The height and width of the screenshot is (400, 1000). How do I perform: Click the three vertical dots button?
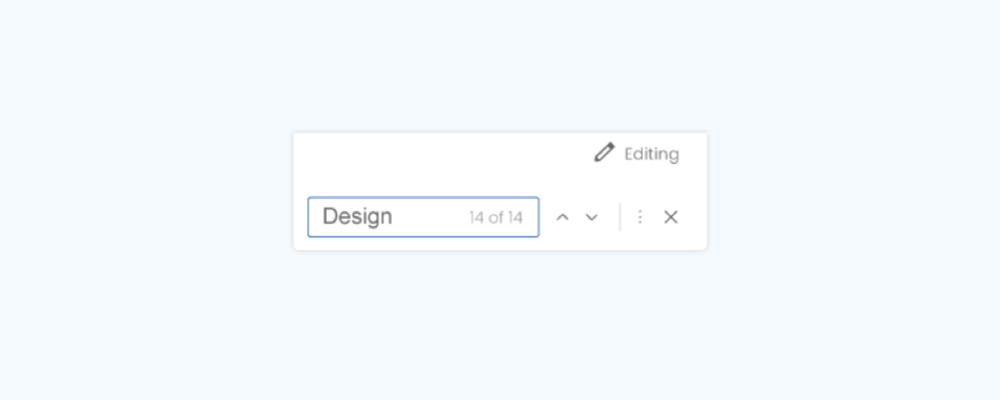[640, 217]
